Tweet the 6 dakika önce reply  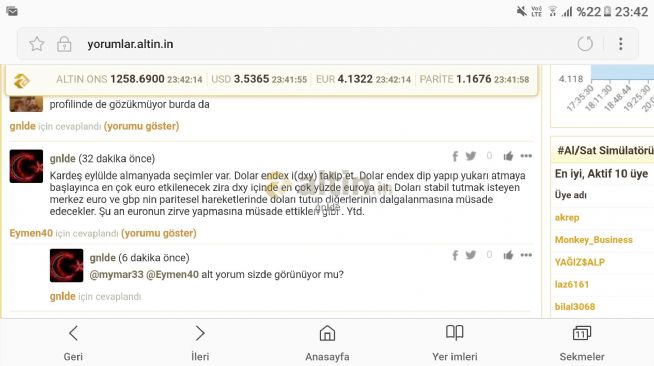coord(470,255)
